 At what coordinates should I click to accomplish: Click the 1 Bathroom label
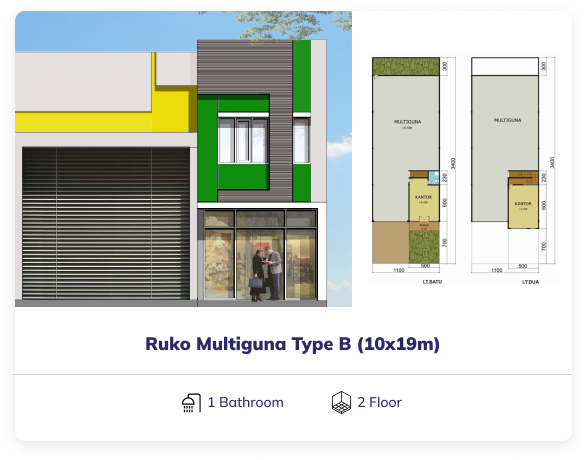(246, 402)
